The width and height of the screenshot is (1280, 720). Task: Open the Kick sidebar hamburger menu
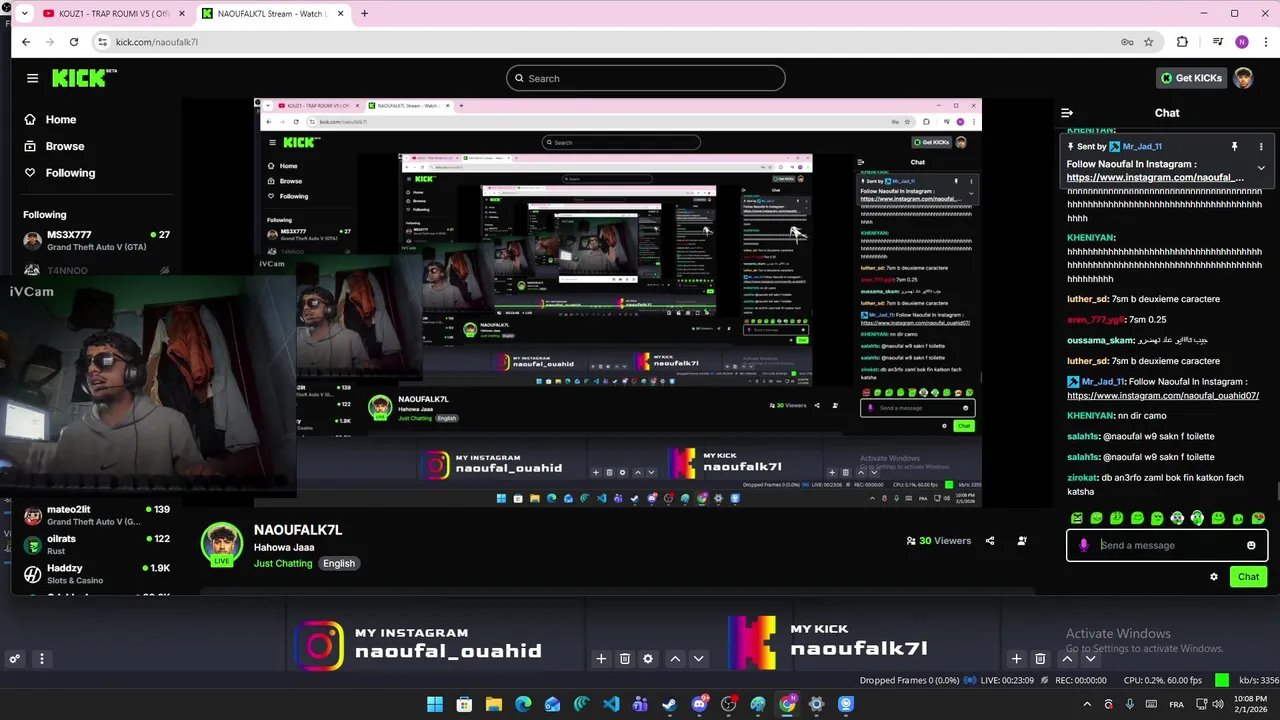32,78
